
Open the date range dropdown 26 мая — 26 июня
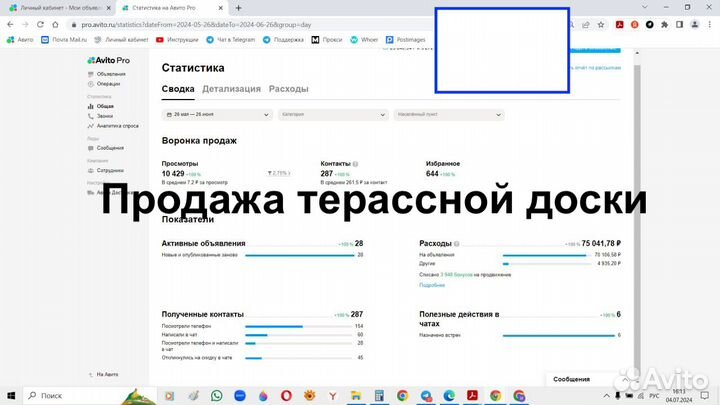pyautogui.click(x=217, y=114)
